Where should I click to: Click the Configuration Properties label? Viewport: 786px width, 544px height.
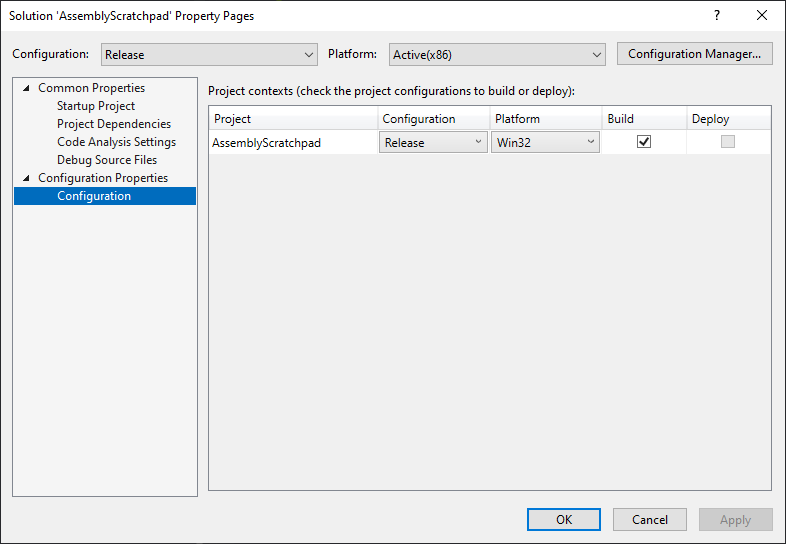click(x=103, y=178)
